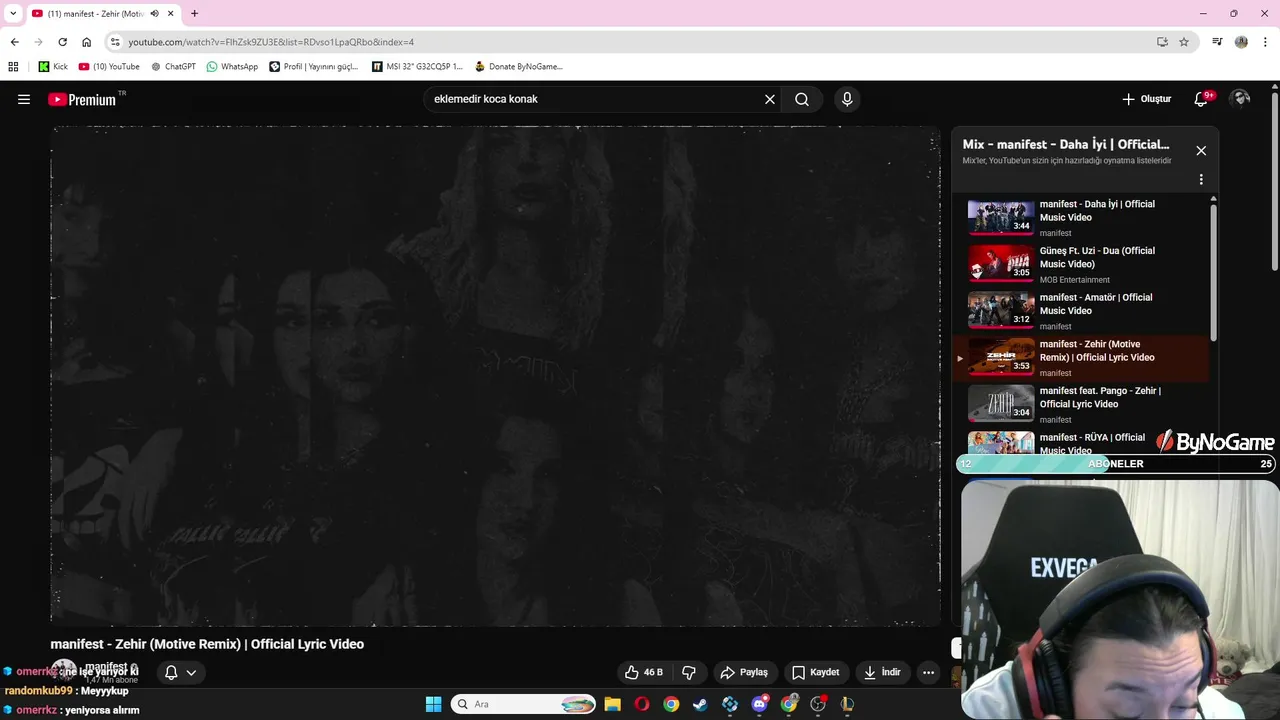This screenshot has height=720, width=1280.
Task: Select 'manifest - Amatör' playlist entry
Action: tap(1084, 310)
